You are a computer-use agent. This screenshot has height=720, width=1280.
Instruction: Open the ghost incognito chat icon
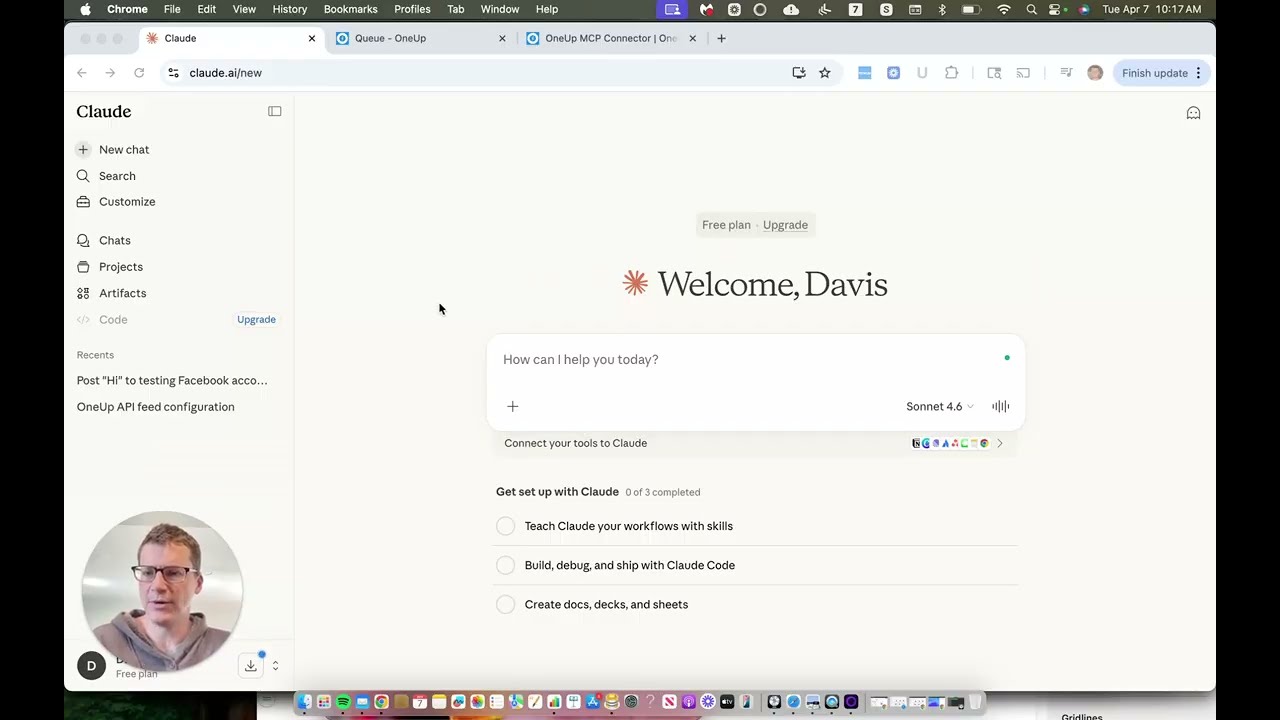tap(1193, 113)
